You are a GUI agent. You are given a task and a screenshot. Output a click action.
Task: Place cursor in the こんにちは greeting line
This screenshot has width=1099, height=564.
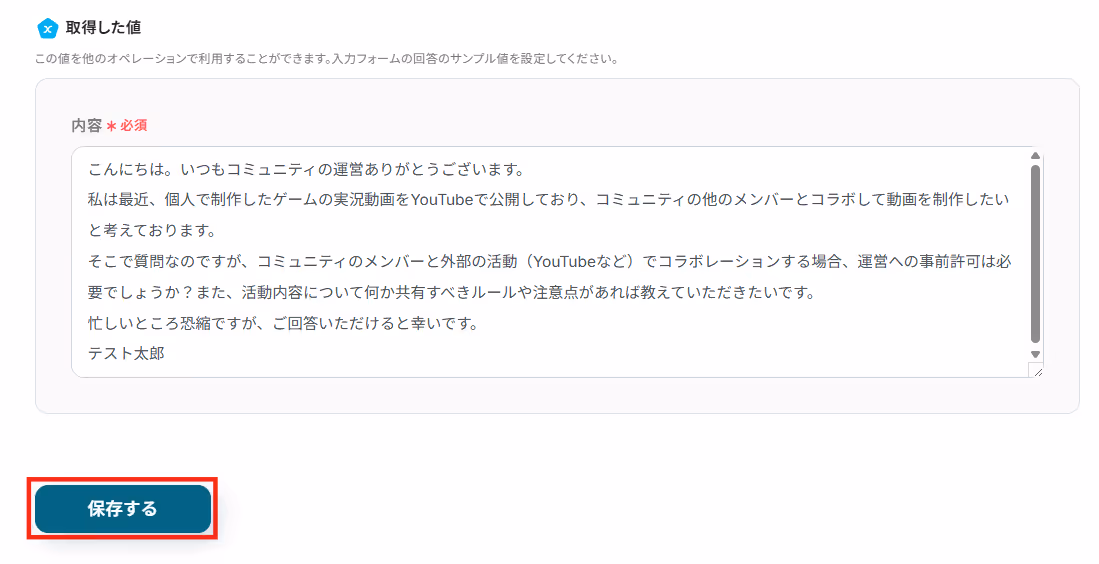[x=306, y=170]
